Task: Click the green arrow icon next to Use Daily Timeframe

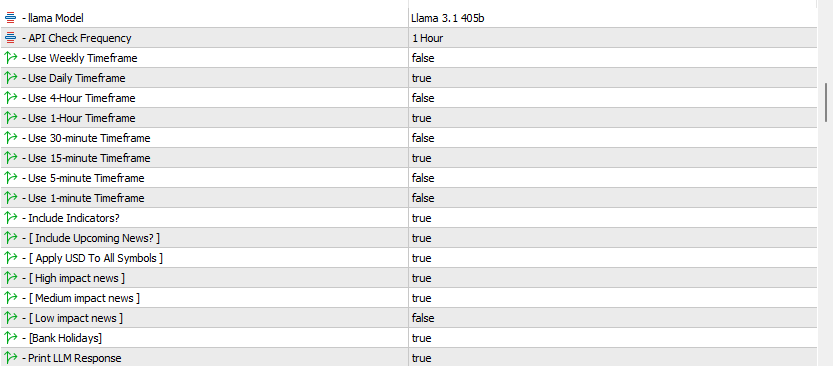Action: click(10, 78)
